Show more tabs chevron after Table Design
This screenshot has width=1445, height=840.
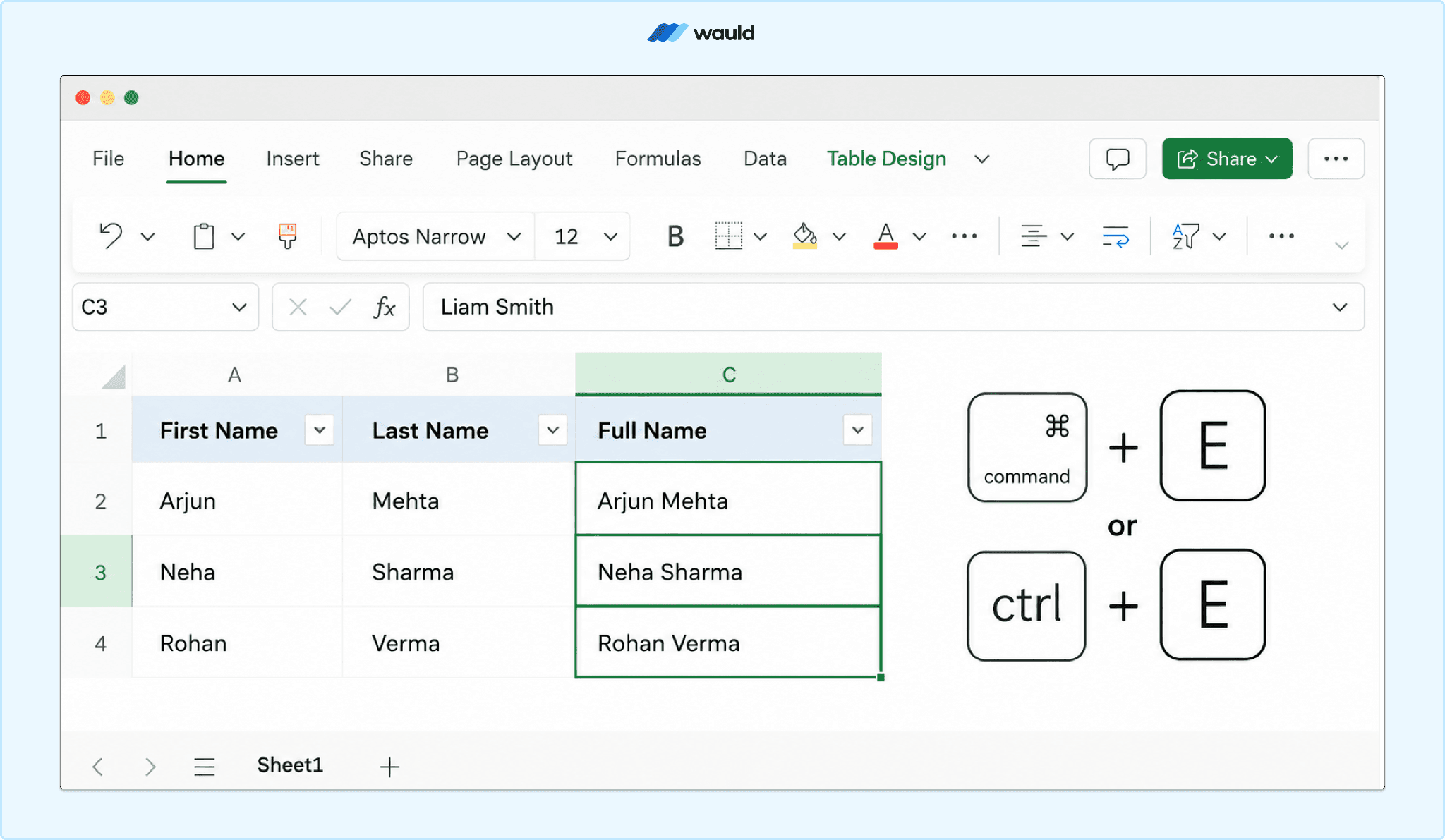(x=981, y=159)
